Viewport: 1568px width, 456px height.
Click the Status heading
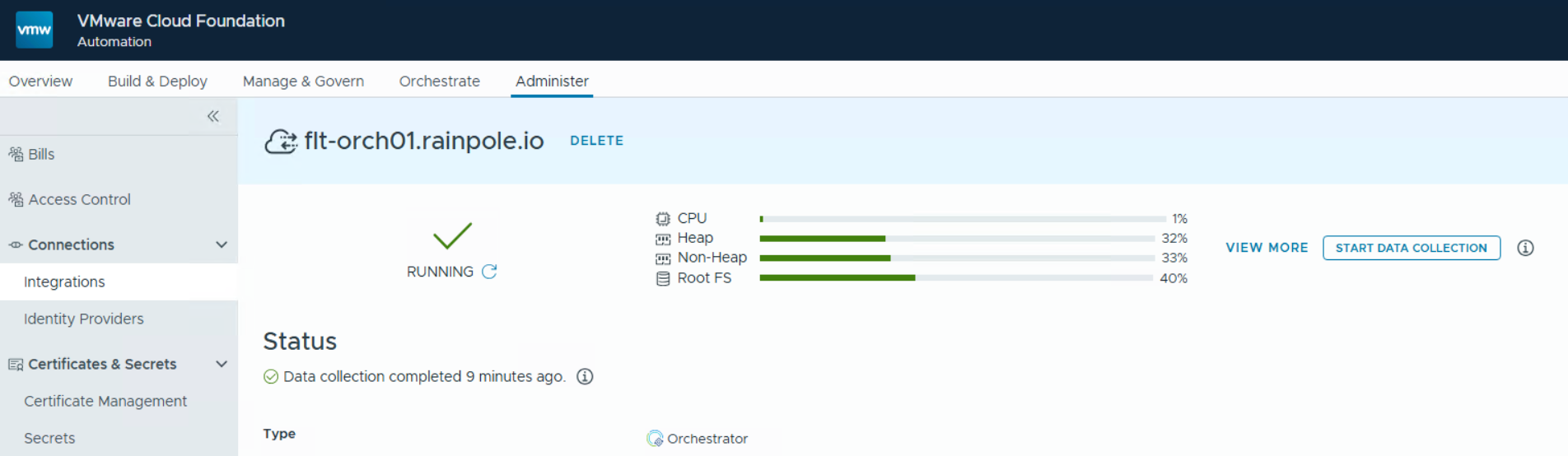point(300,341)
